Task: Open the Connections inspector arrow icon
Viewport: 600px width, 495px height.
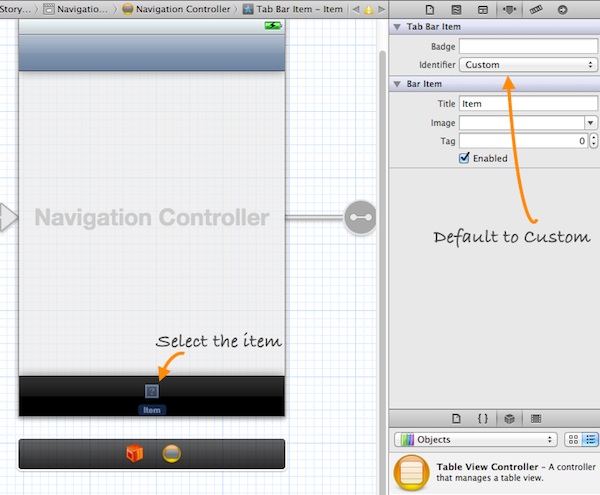Action: (563, 9)
